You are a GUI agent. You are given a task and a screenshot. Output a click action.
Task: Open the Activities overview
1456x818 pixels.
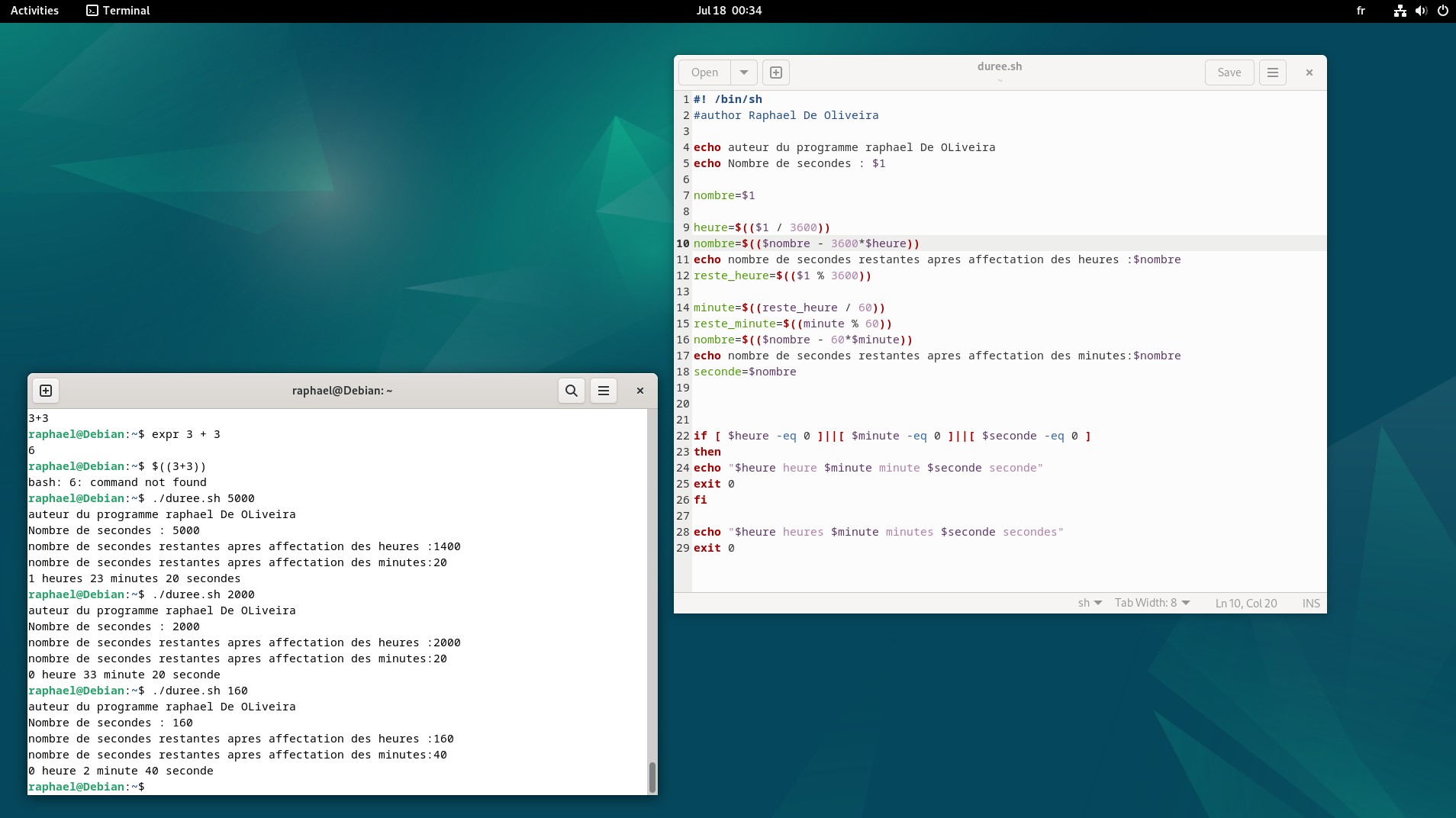(x=34, y=11)
